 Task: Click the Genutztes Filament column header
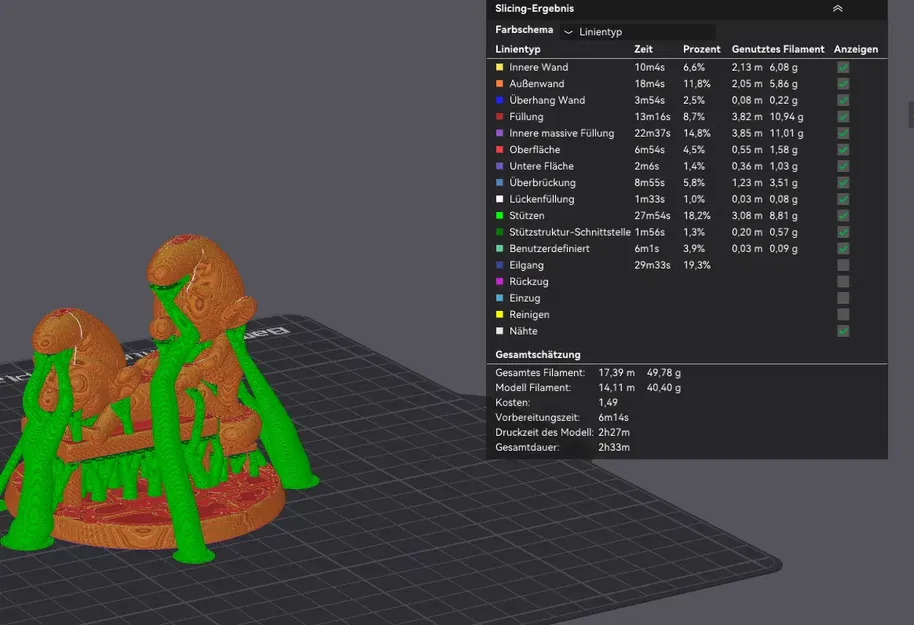pyautogui.click(x=778, y=50)
